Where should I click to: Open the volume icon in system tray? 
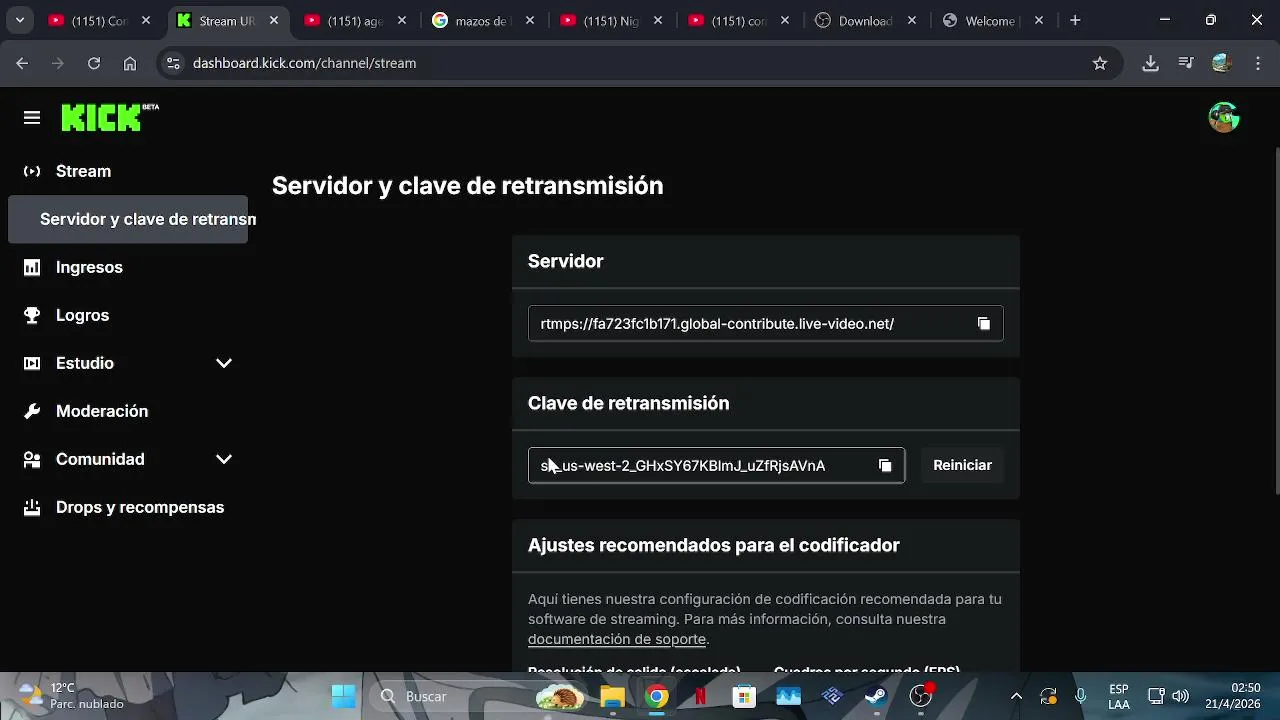pyautogui.click(x=1180, y=696)
